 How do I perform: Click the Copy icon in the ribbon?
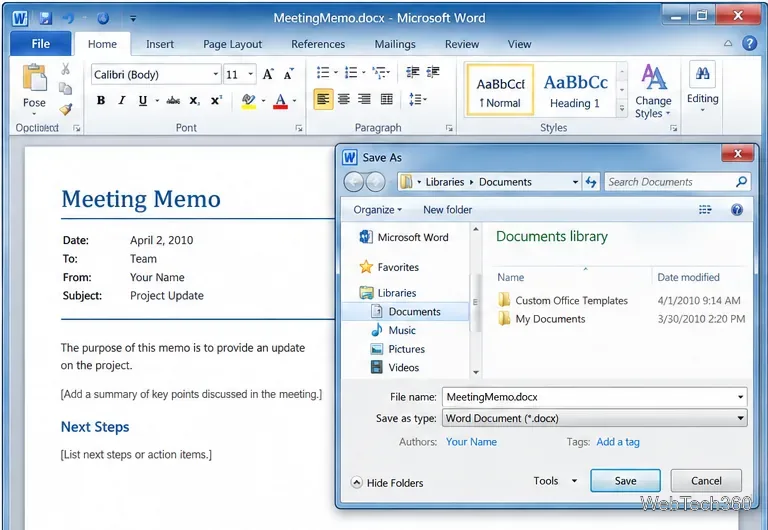tap(65, 89)
